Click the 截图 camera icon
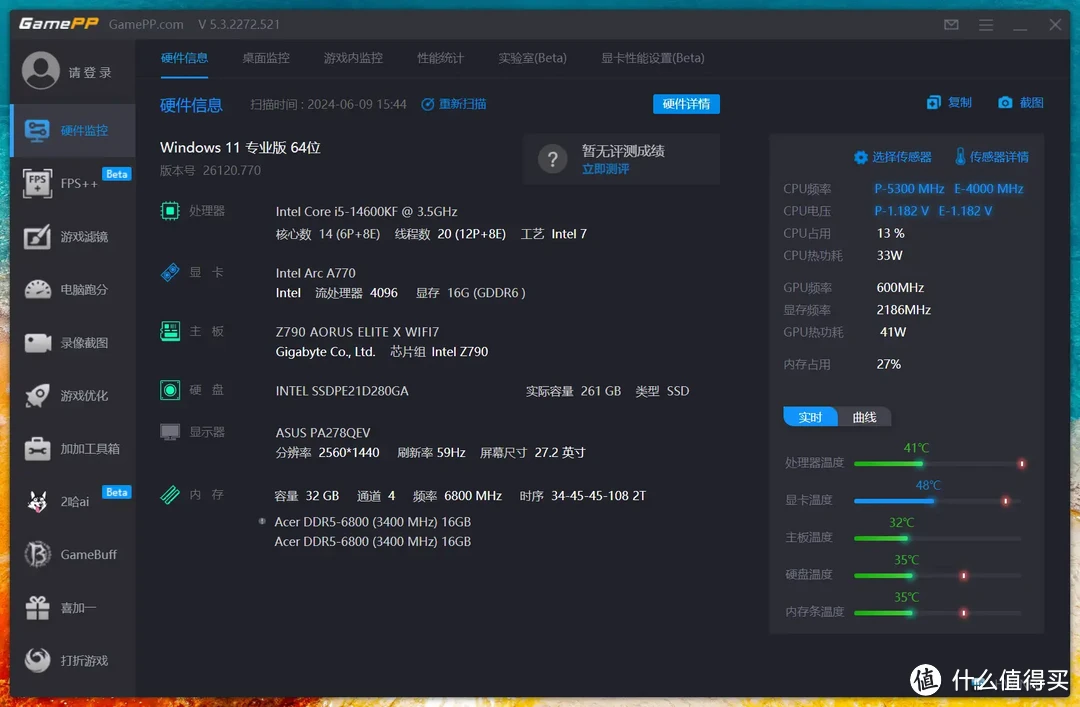1080x707 pixels. 1005,103
